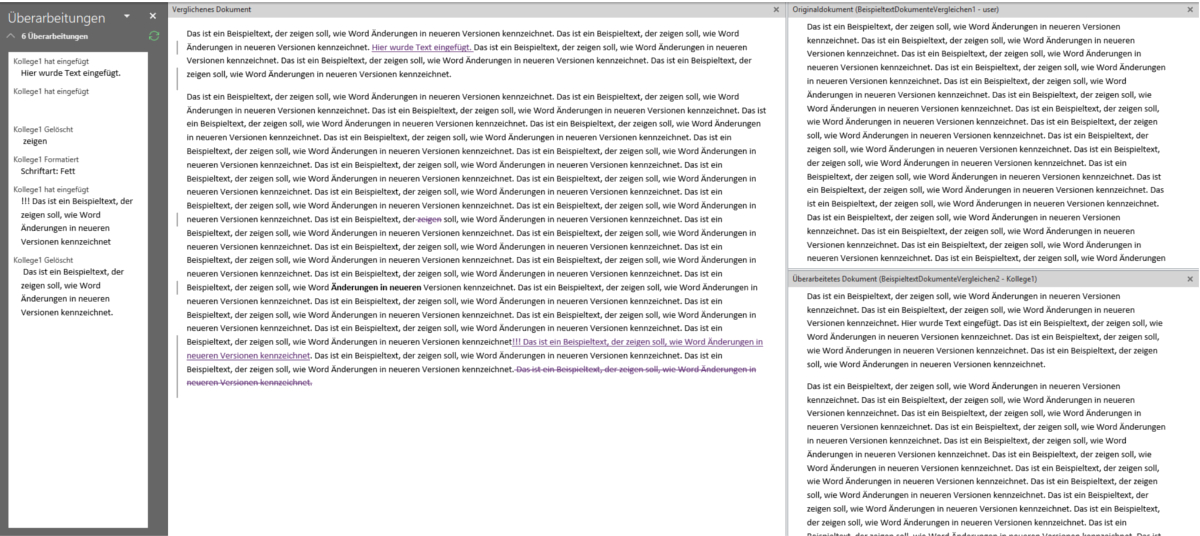Close the Überarbeitetes Dokument pane

[1190, 279]
